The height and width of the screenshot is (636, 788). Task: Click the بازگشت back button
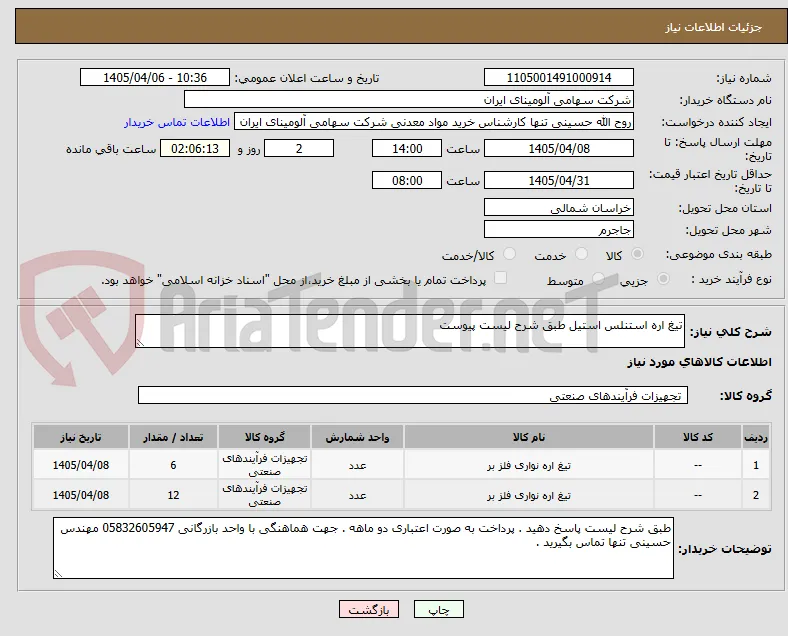[369, 609]
